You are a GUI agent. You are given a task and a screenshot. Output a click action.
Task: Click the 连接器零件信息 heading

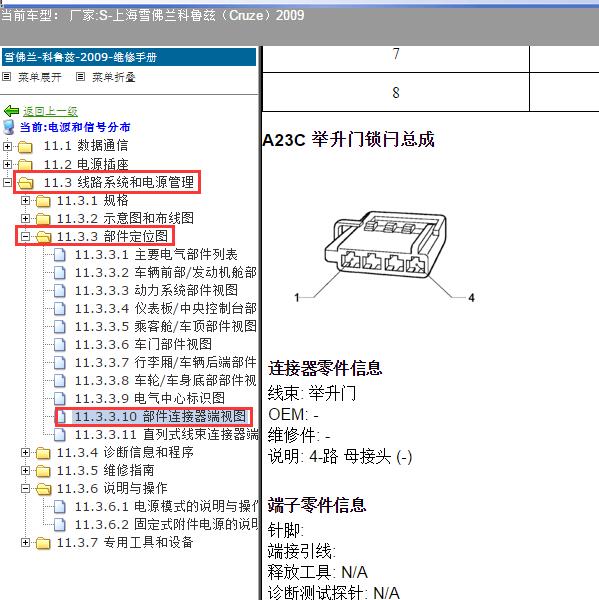pyautogui.click(x=325, y=368)
